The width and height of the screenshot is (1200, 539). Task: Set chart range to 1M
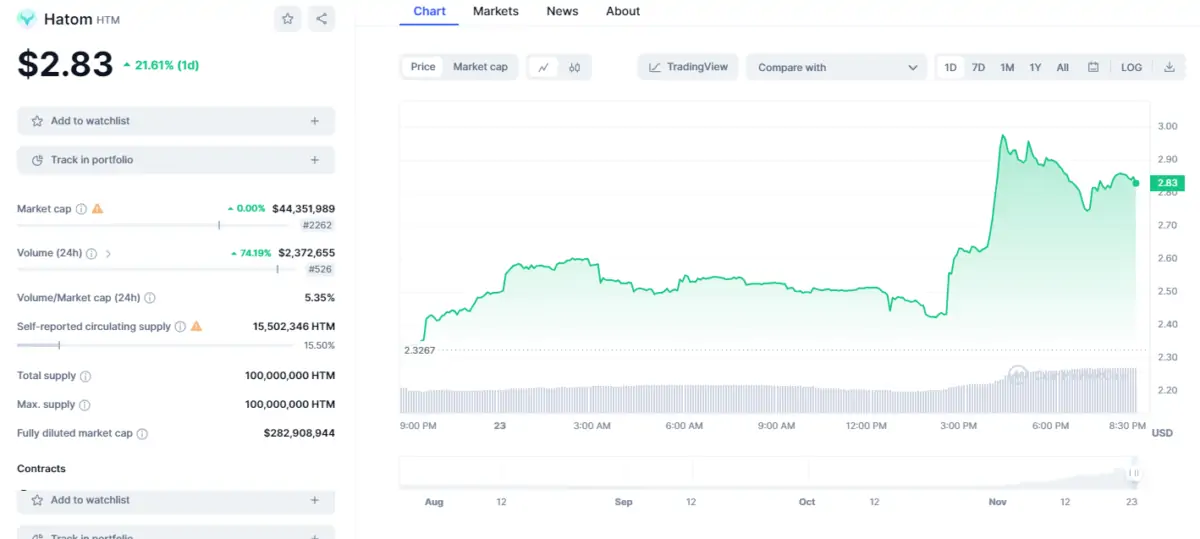click(1007, 67)
